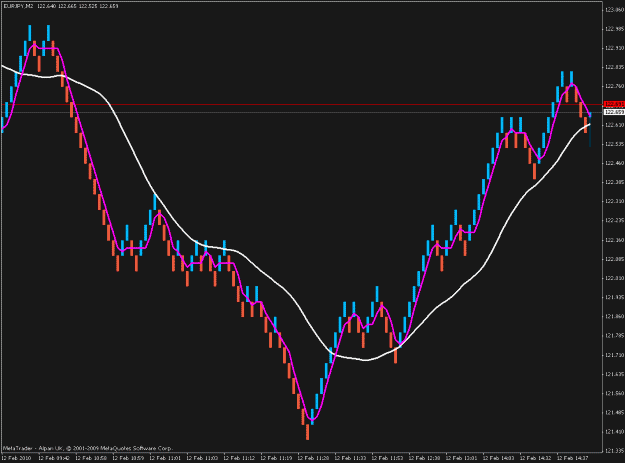Click the 121.785 price axis label
Image resolution: width=625 pixels, height=463 pixels.
(x=614, y=335)
